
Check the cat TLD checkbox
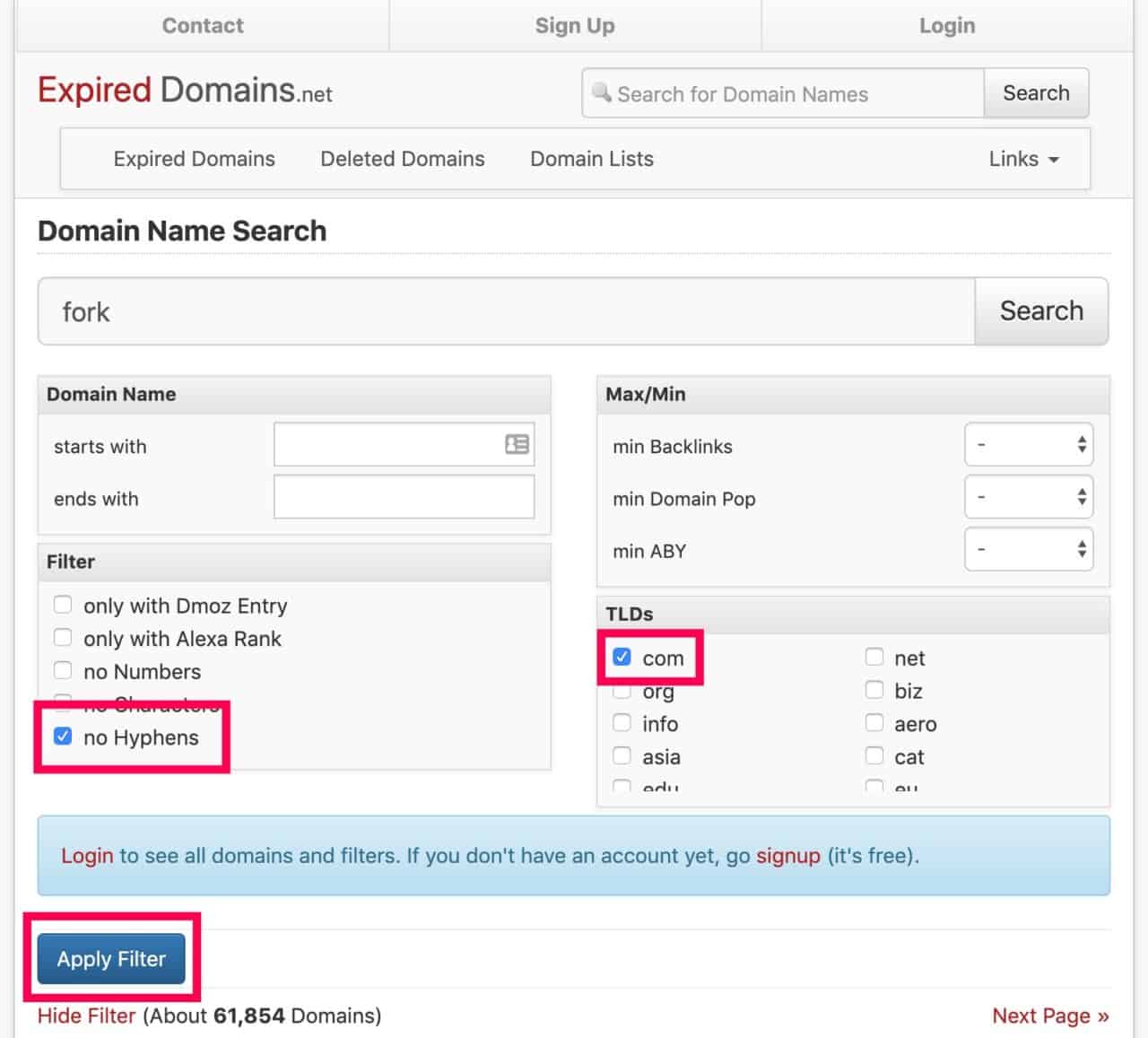point(874,755)
